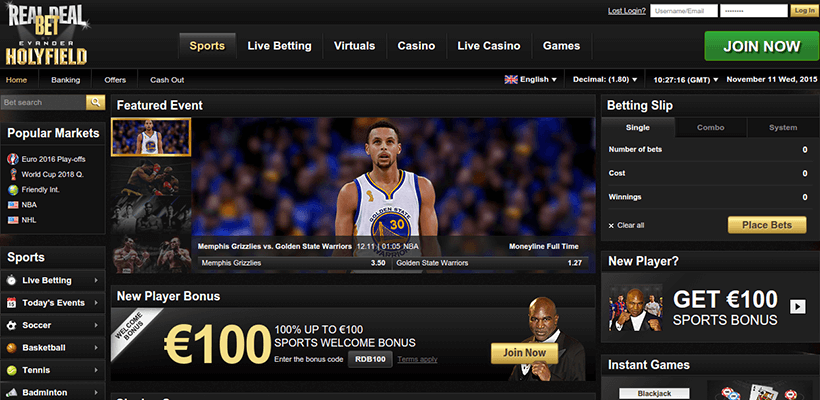Click the GET €100 Sports Bonus banner
Image resolution: width=820 pixels, height=400 pixels.
(710, 306)
